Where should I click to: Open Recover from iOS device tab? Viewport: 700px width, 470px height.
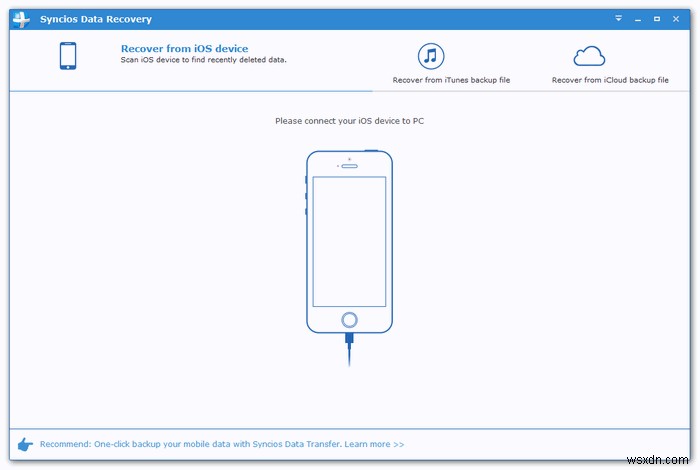point(184,49)
